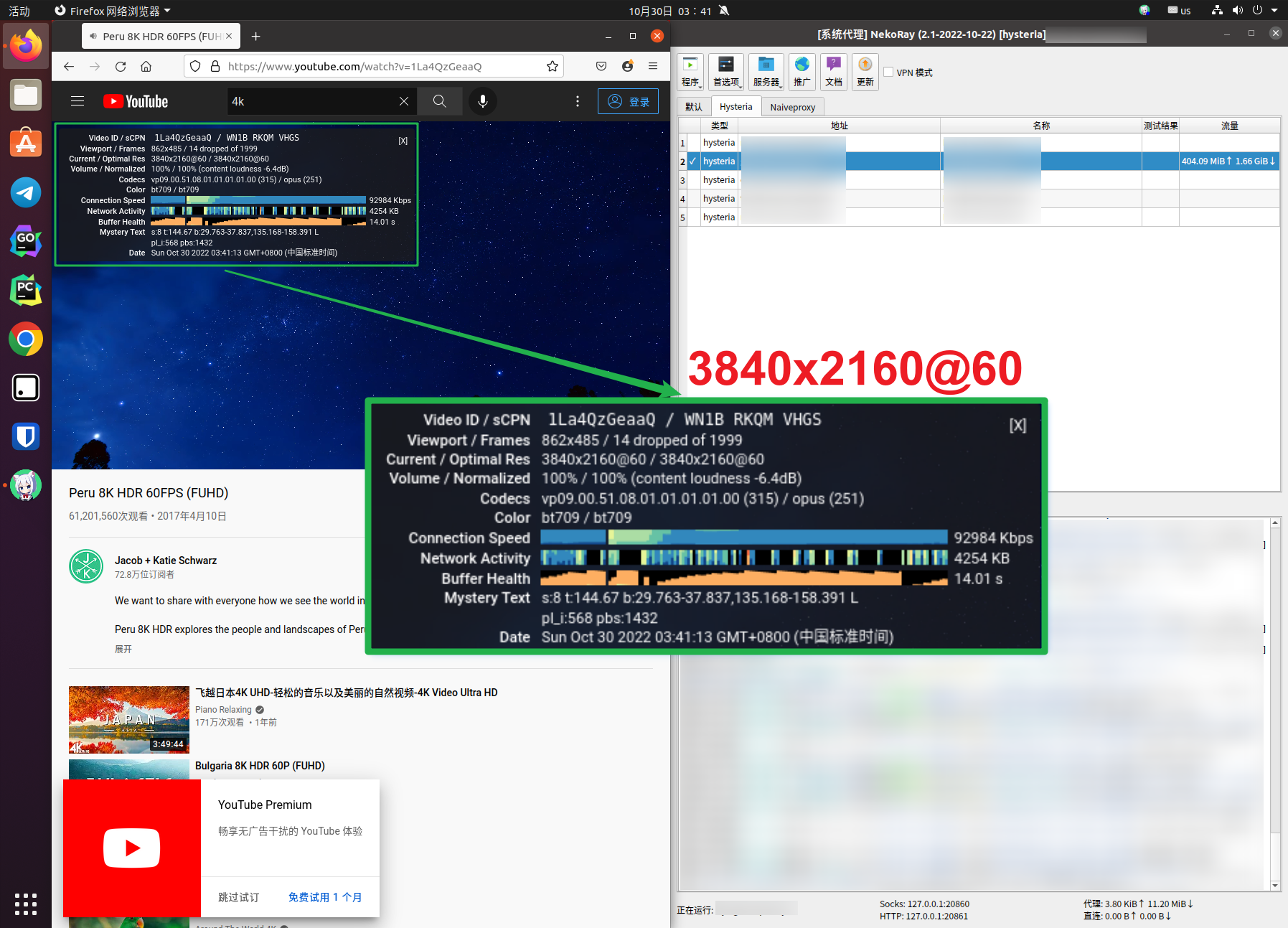Open YouTube's three-dot options menu
The height and width of the screenshot is (928, 1288).
pyautogui.click(x=578, y=101)
